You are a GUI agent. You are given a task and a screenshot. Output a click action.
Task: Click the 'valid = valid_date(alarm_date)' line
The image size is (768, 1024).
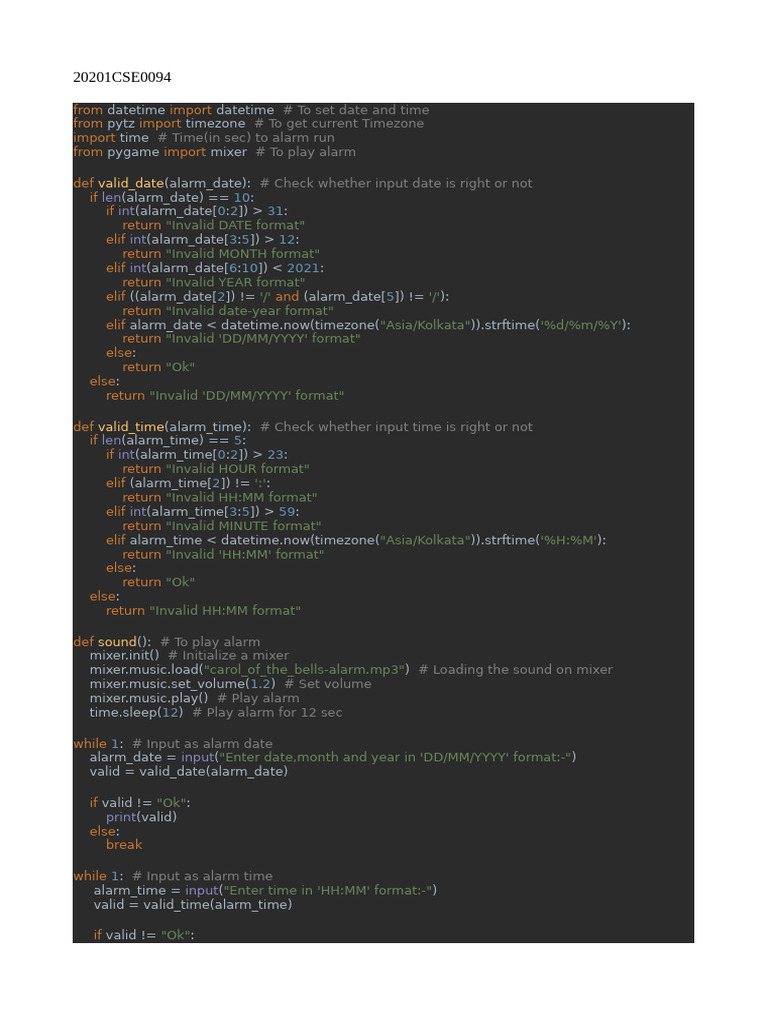click(188, 771)
